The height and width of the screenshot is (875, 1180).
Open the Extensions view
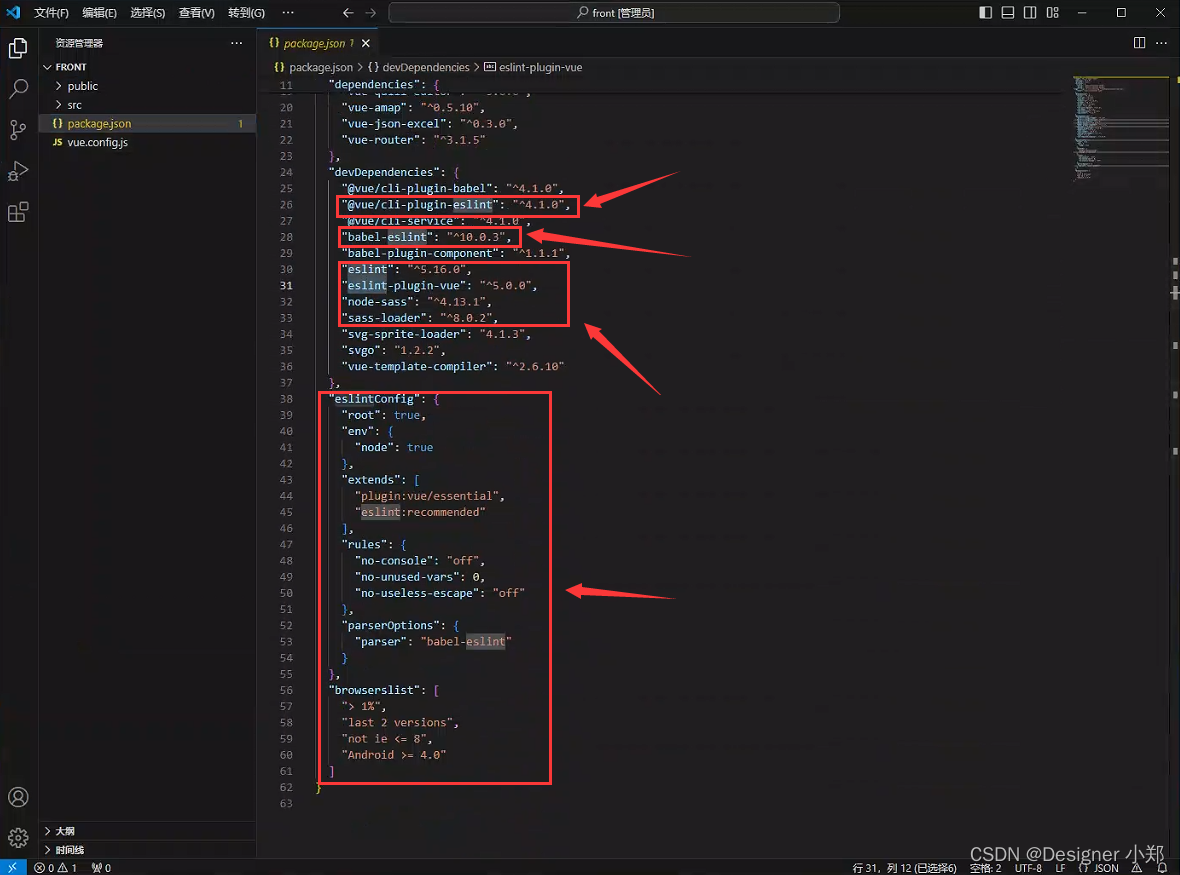point(18,212)
